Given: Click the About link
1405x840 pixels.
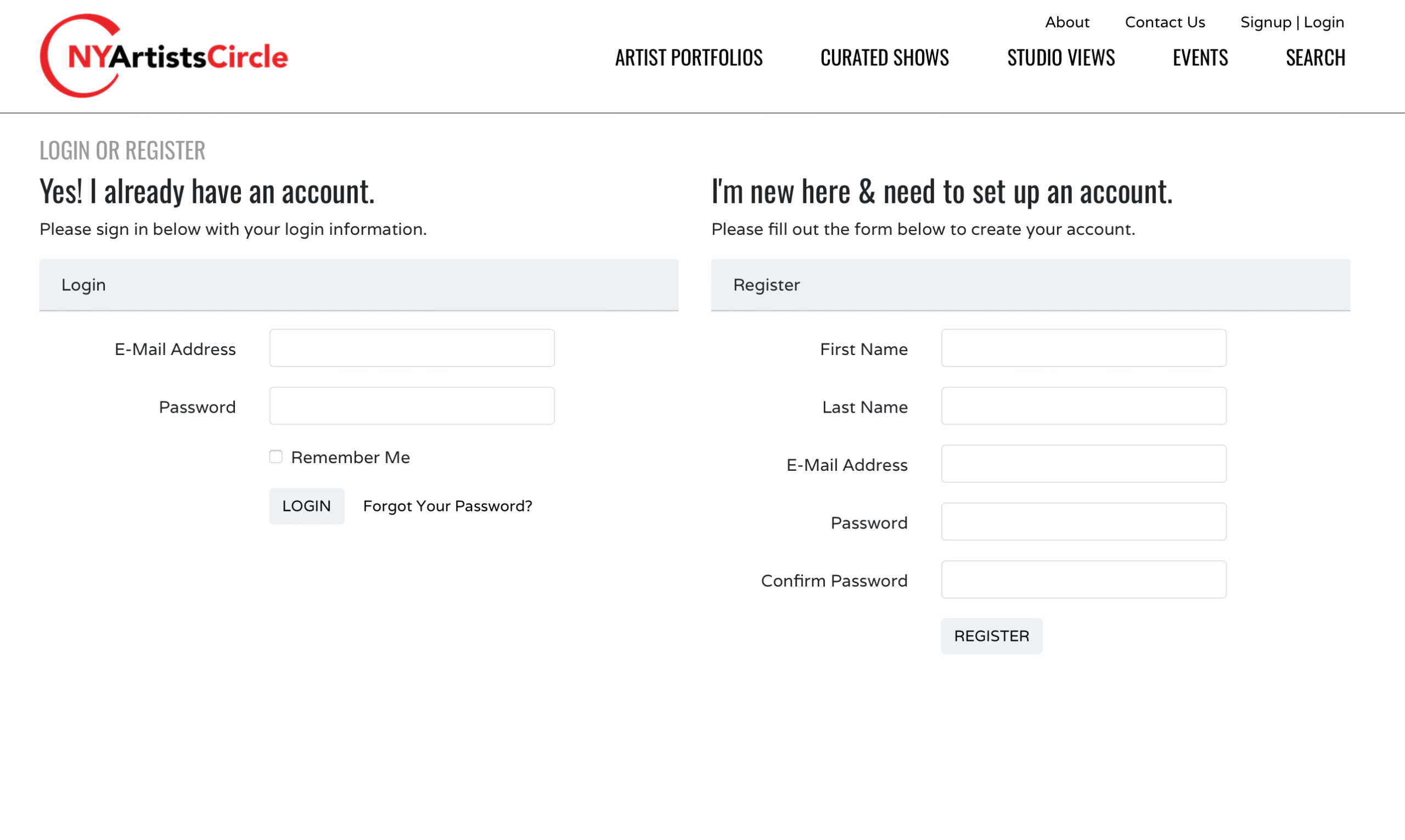Looking at the screenshot, I should click(1066, 22).
